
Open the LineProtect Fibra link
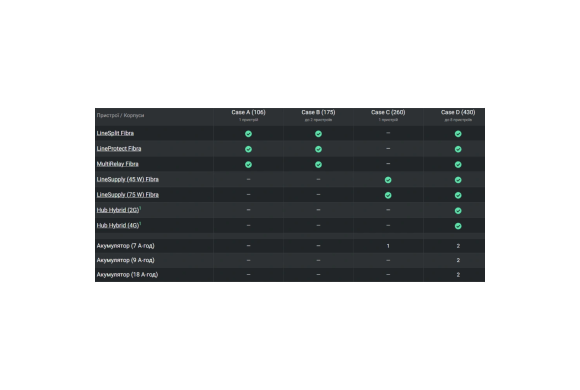coord(119,148)
